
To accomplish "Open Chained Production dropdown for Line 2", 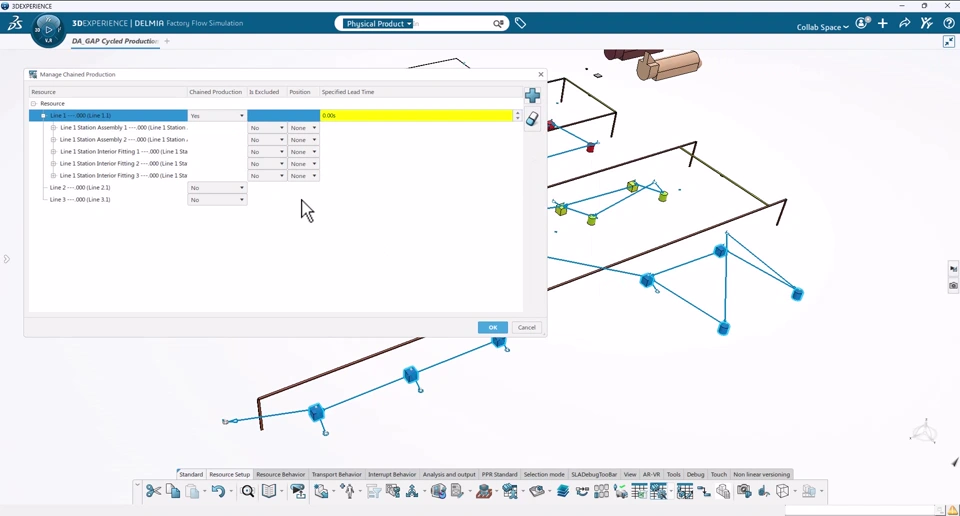I will pos(217,188).
